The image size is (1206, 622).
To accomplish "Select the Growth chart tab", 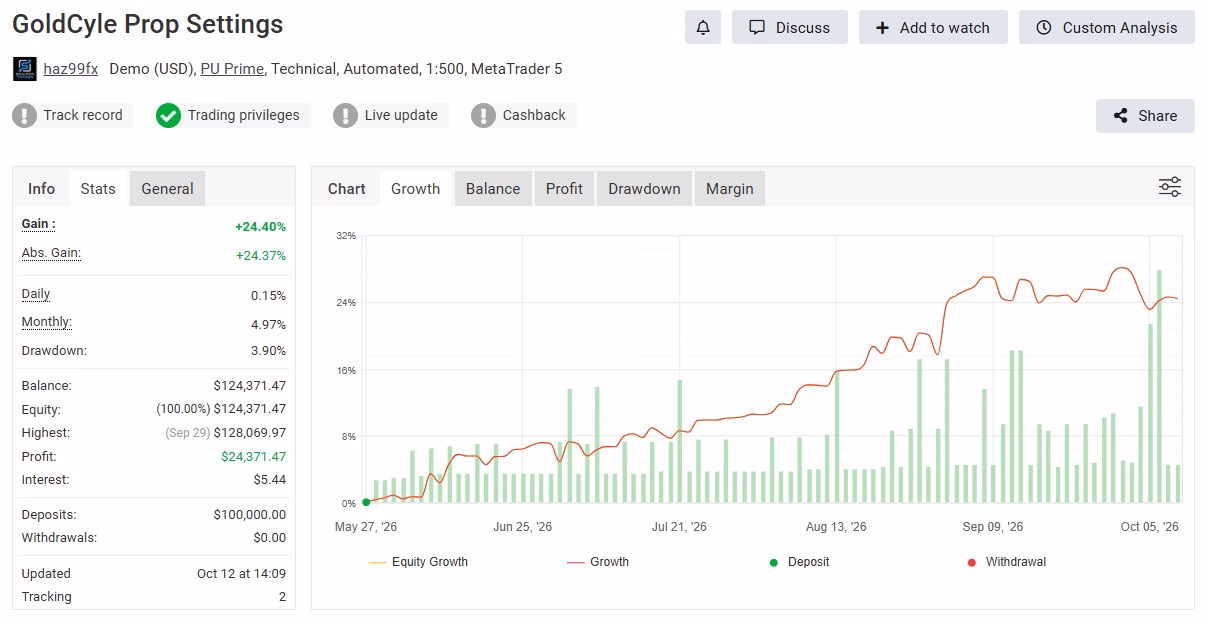I will [x=415, y=189].
